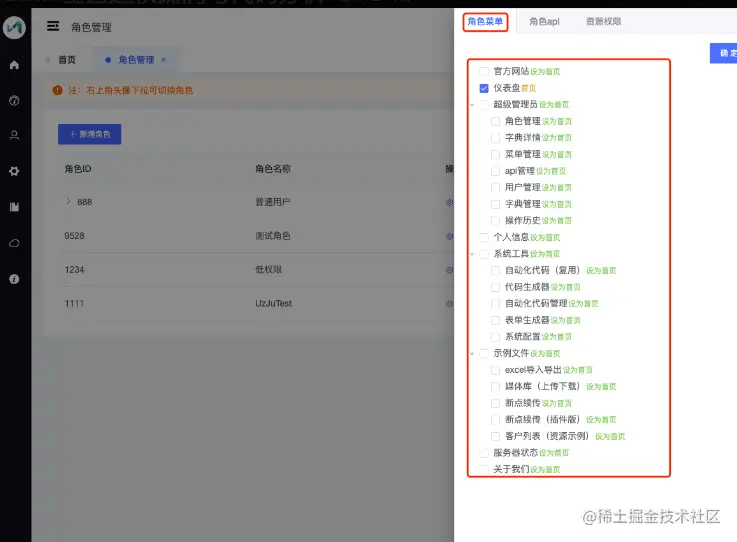Check the api管理 checkbox
The image size is (737, 542).
(495, 171)
